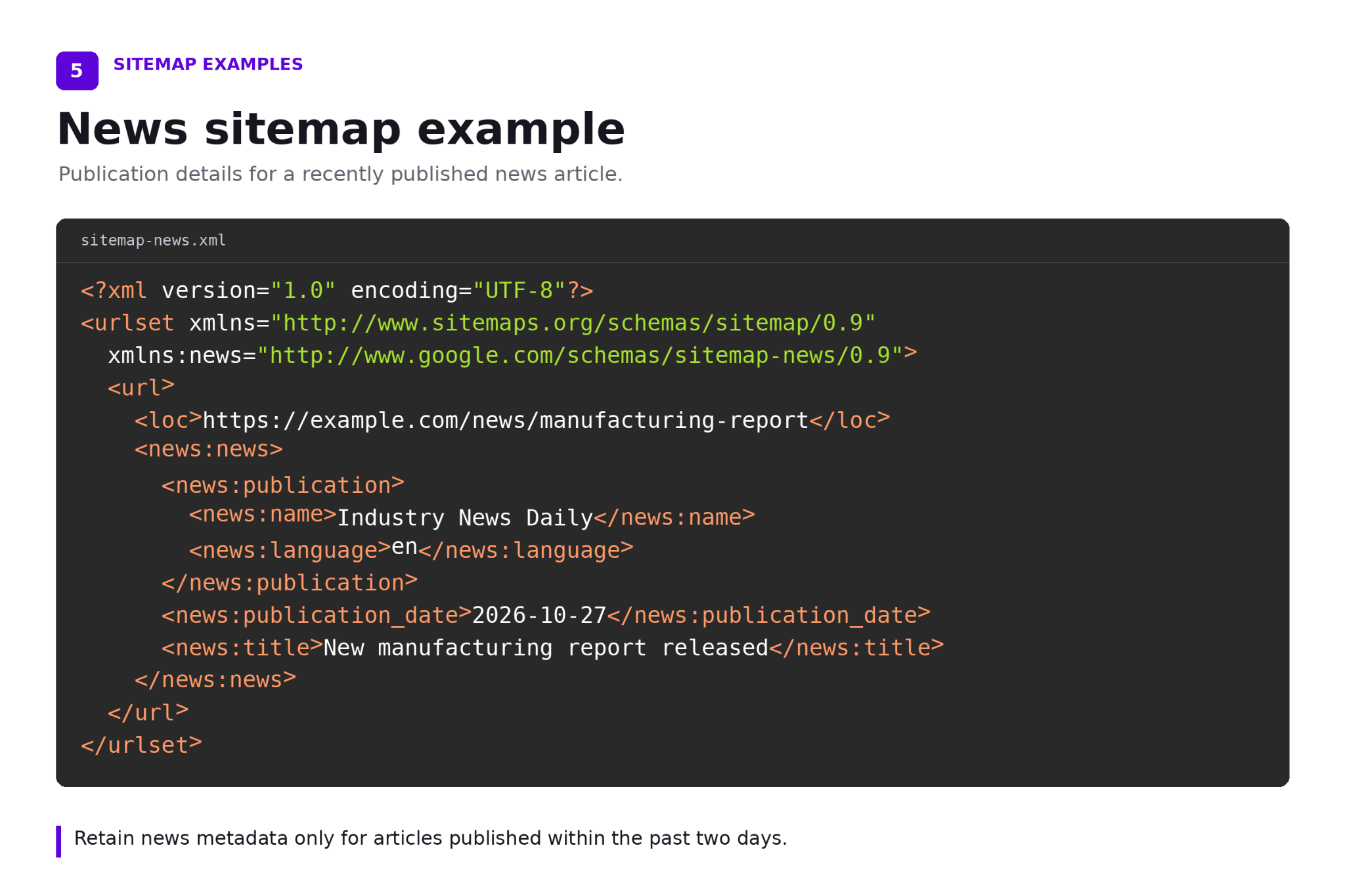Click the google.com sitemap-news schema URL
The height and width of the screenshot is (896, 1345).
pyautogui.click(x=580, y=355)
